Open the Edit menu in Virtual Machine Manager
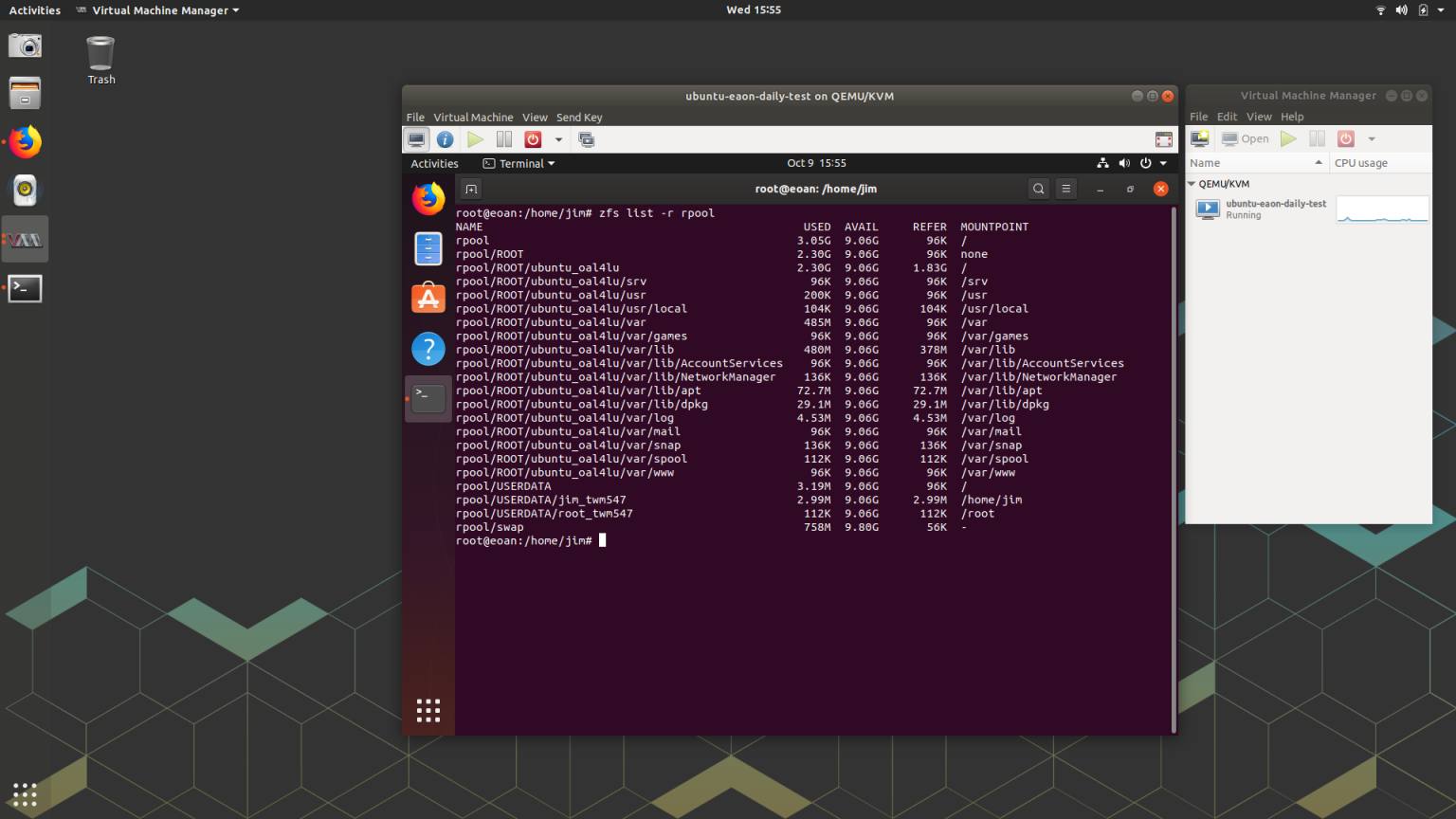Screen dimensions: 1456x819 coord(1227,116)
